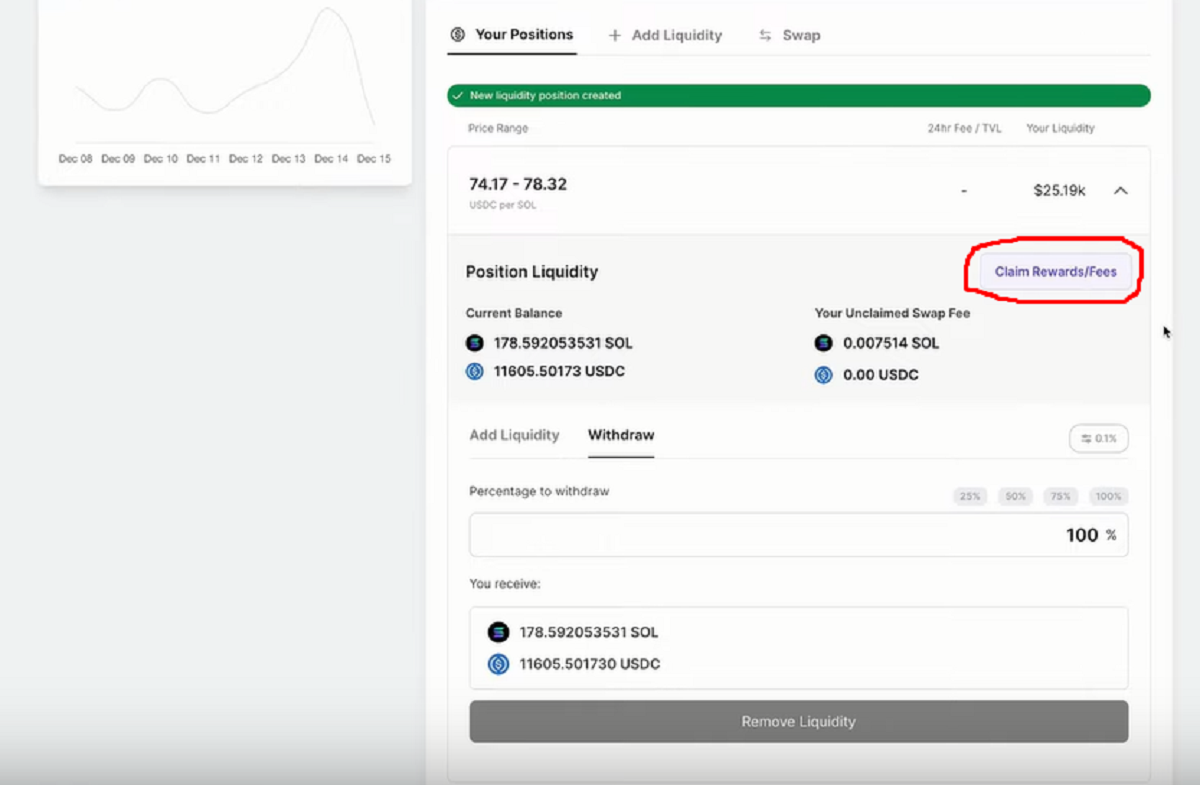Select the Withdraw tab
The image size is (1200, 785).
click(x=620, y=435)
